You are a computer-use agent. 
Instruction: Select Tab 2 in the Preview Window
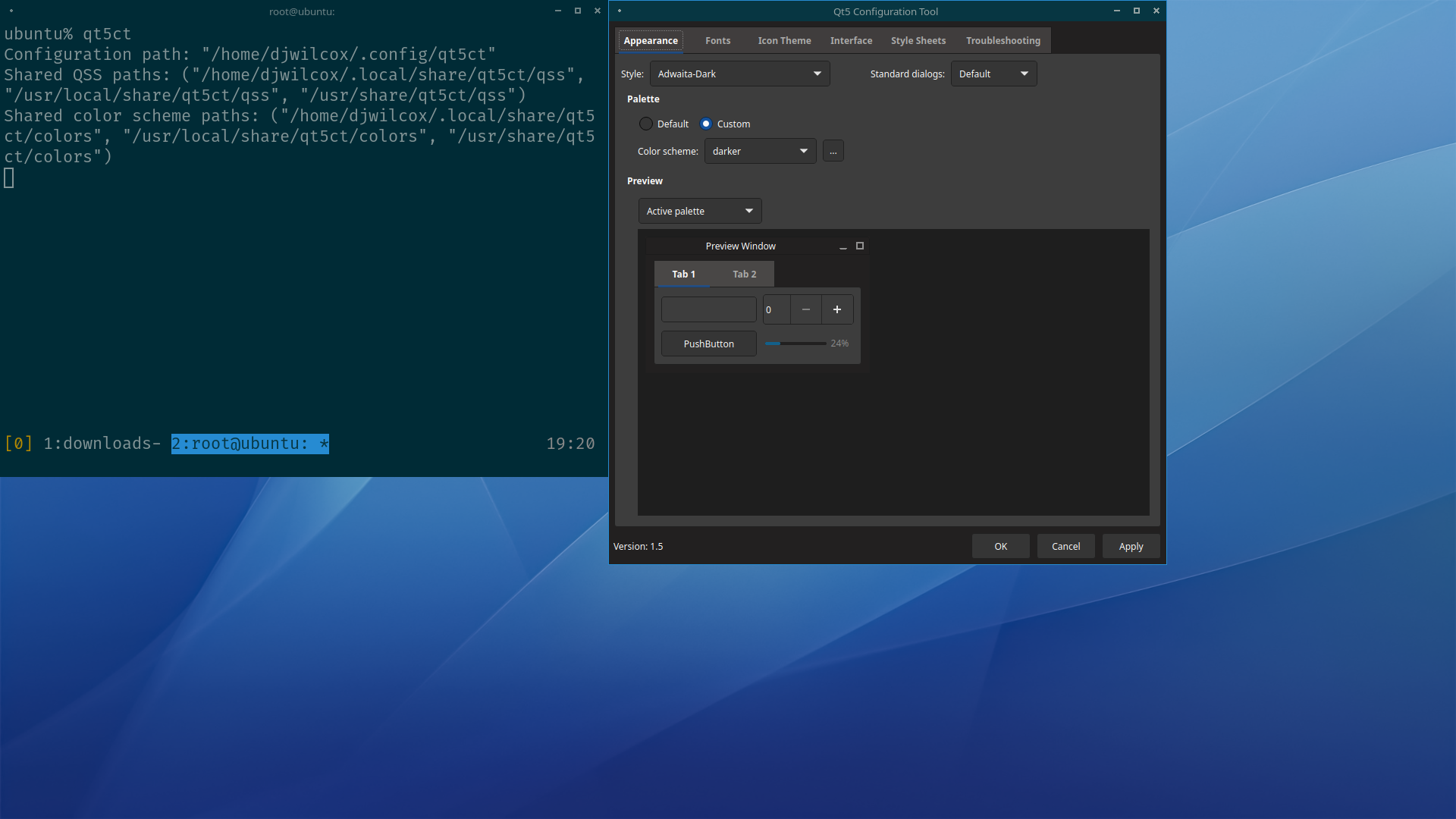tap(744, 274)
